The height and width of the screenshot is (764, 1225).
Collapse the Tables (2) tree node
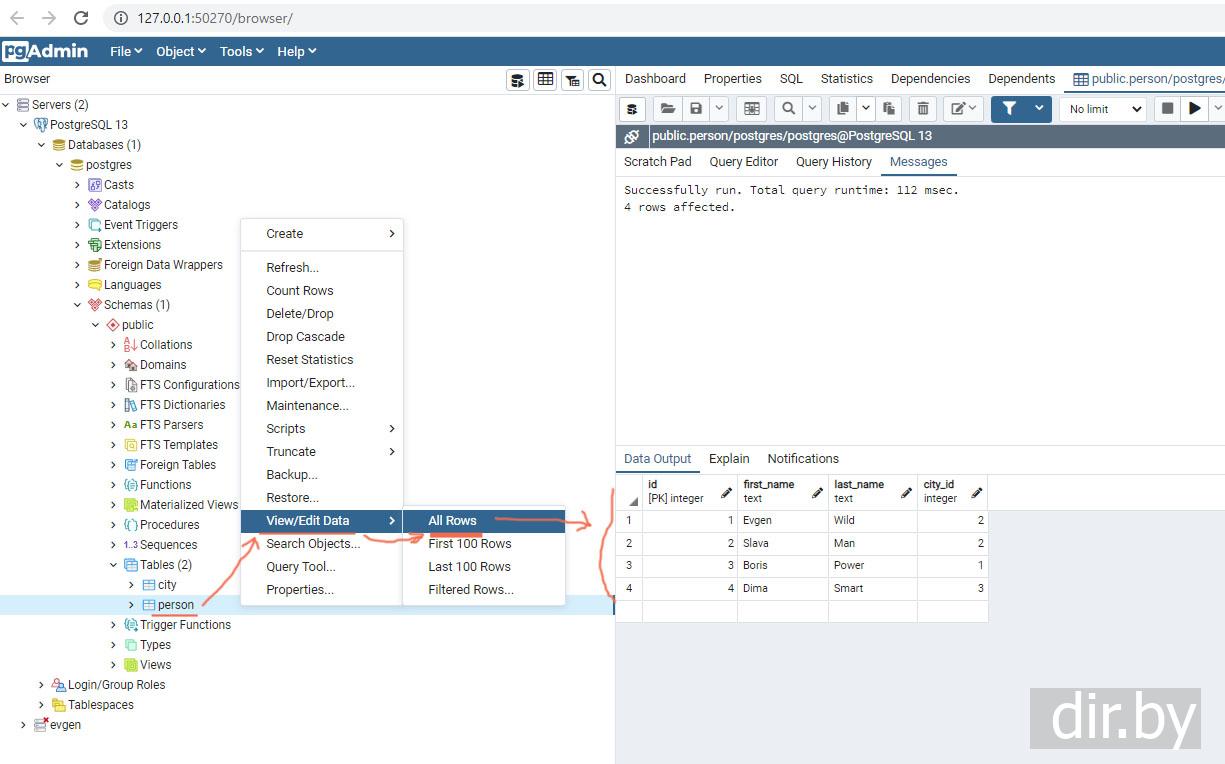113,565
